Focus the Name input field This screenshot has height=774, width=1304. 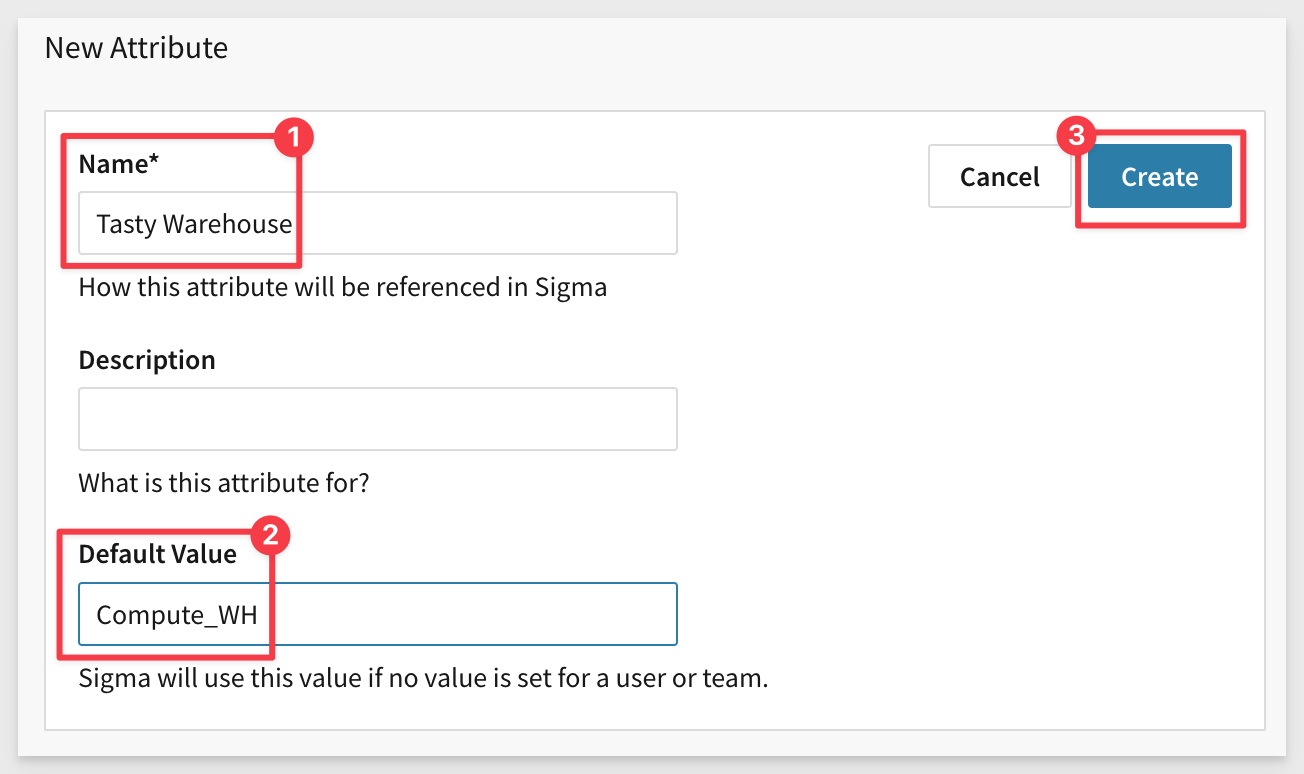pyautogui.click(x=480, y=223)
